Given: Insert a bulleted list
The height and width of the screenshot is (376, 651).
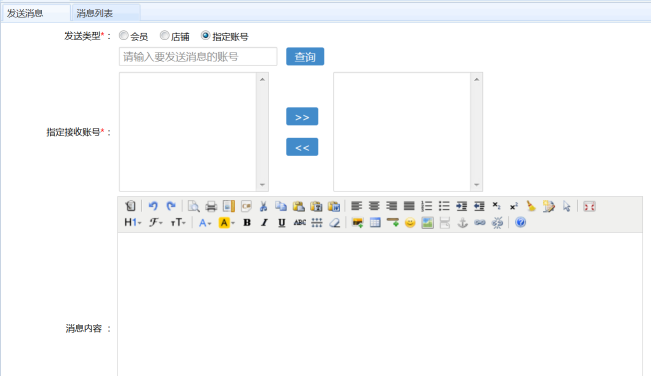Looking at the screenshot, I should point(444,206).
